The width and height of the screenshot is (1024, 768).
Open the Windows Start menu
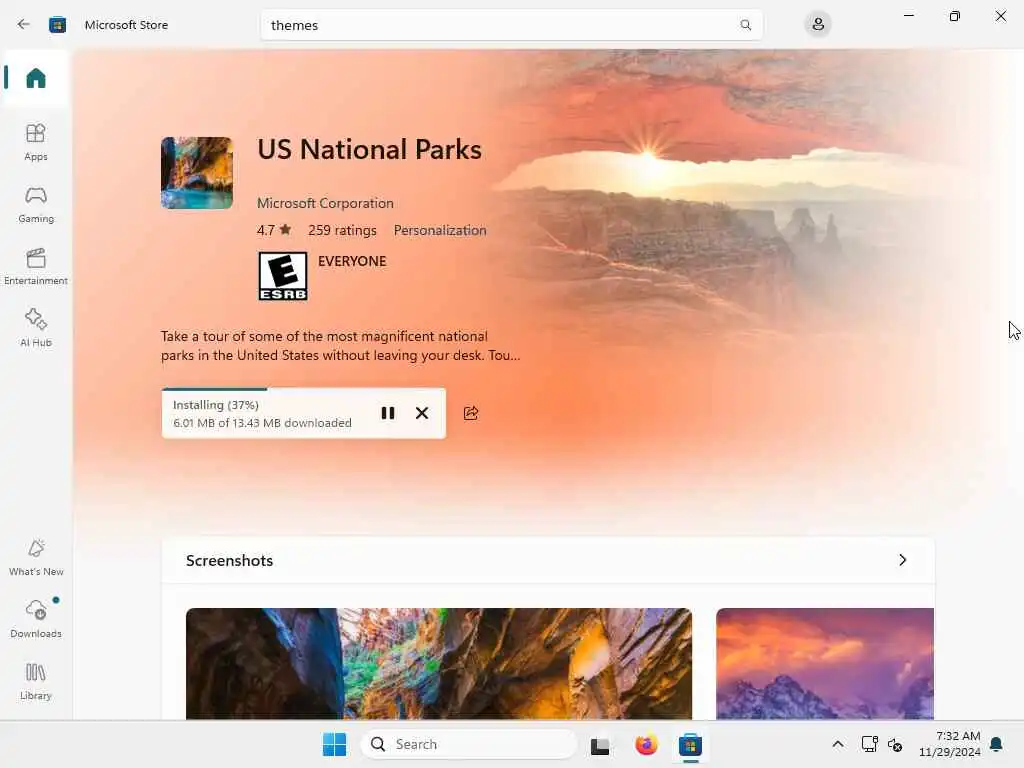pyautogui.click(x=334, y=744)
